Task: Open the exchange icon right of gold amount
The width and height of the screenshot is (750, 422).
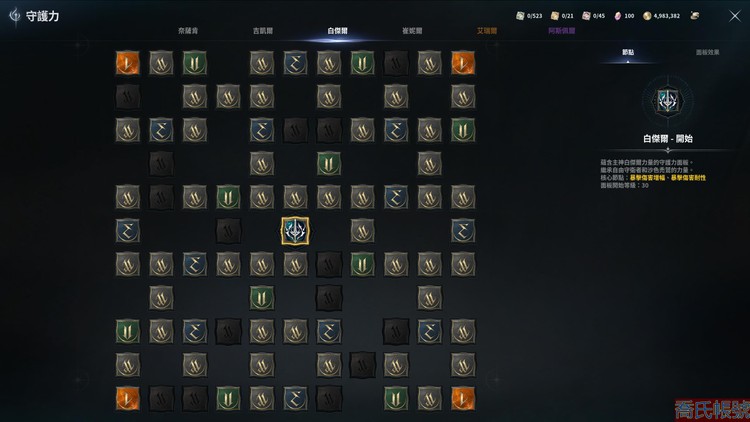Action: (695, 16)
